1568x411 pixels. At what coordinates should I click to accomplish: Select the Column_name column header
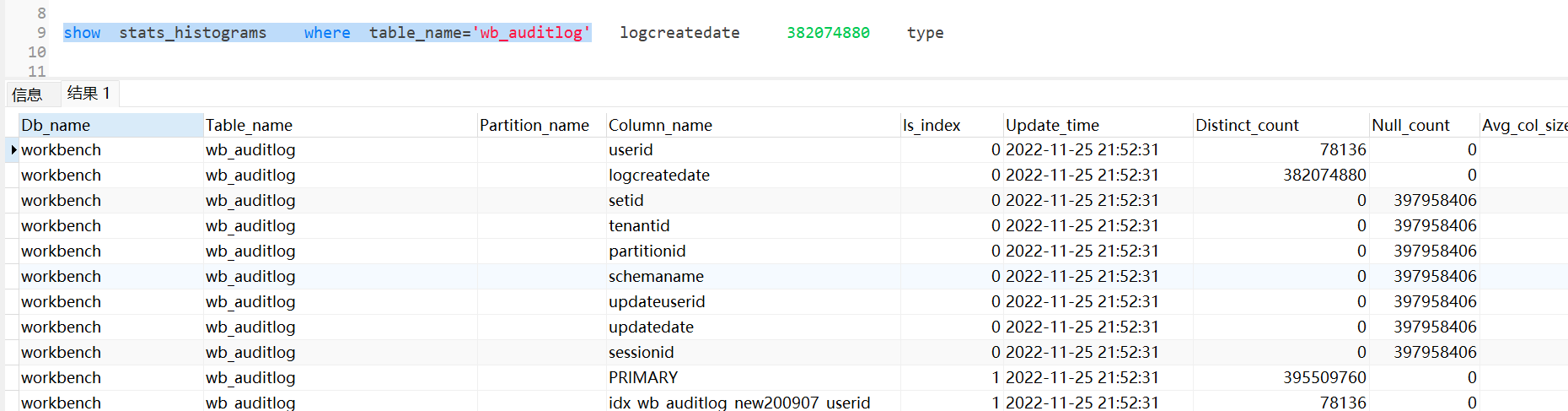[660, 125]
